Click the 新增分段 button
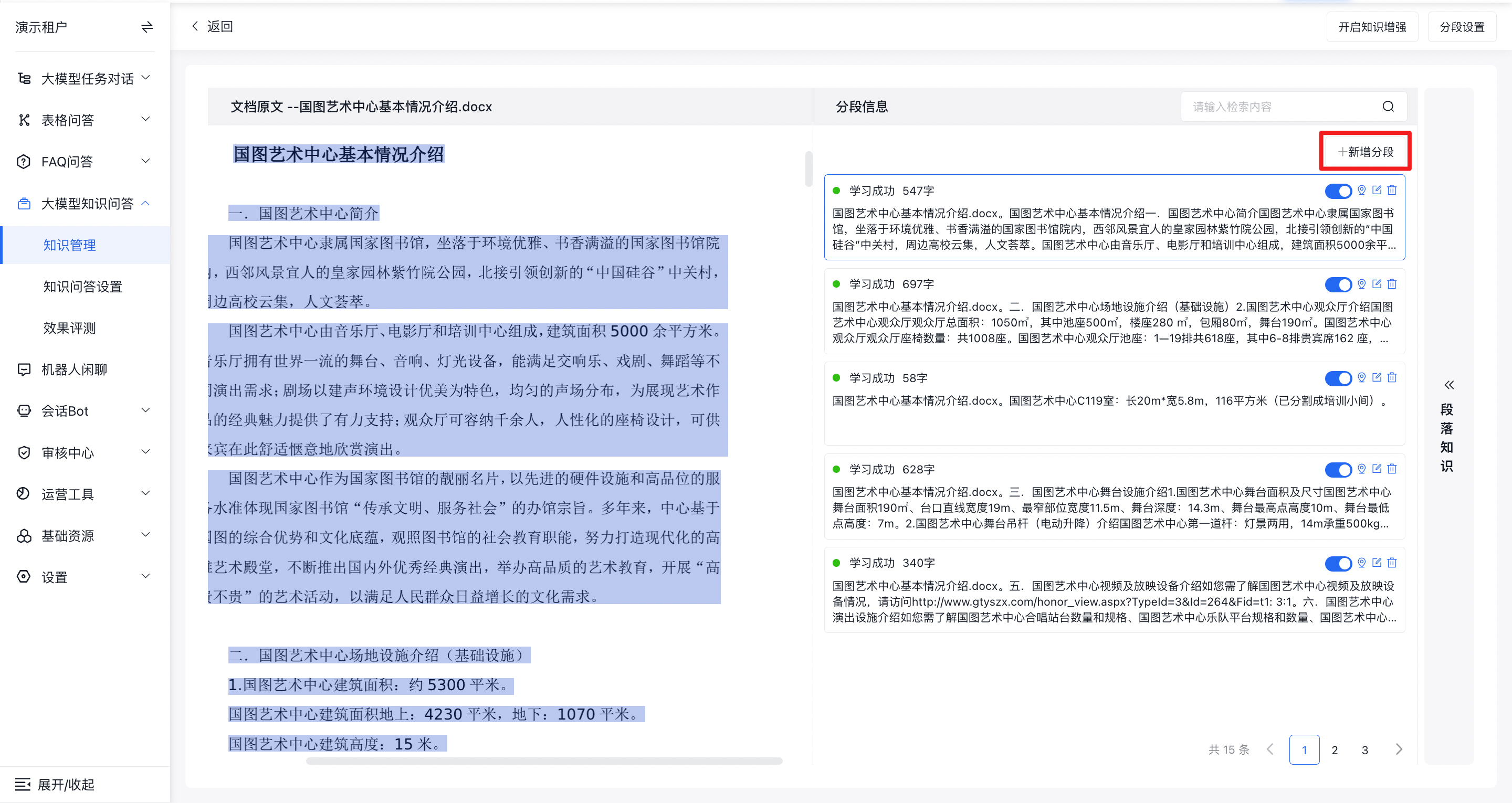The width and height of the screenshot is (1512, 803). point(1365,152)
